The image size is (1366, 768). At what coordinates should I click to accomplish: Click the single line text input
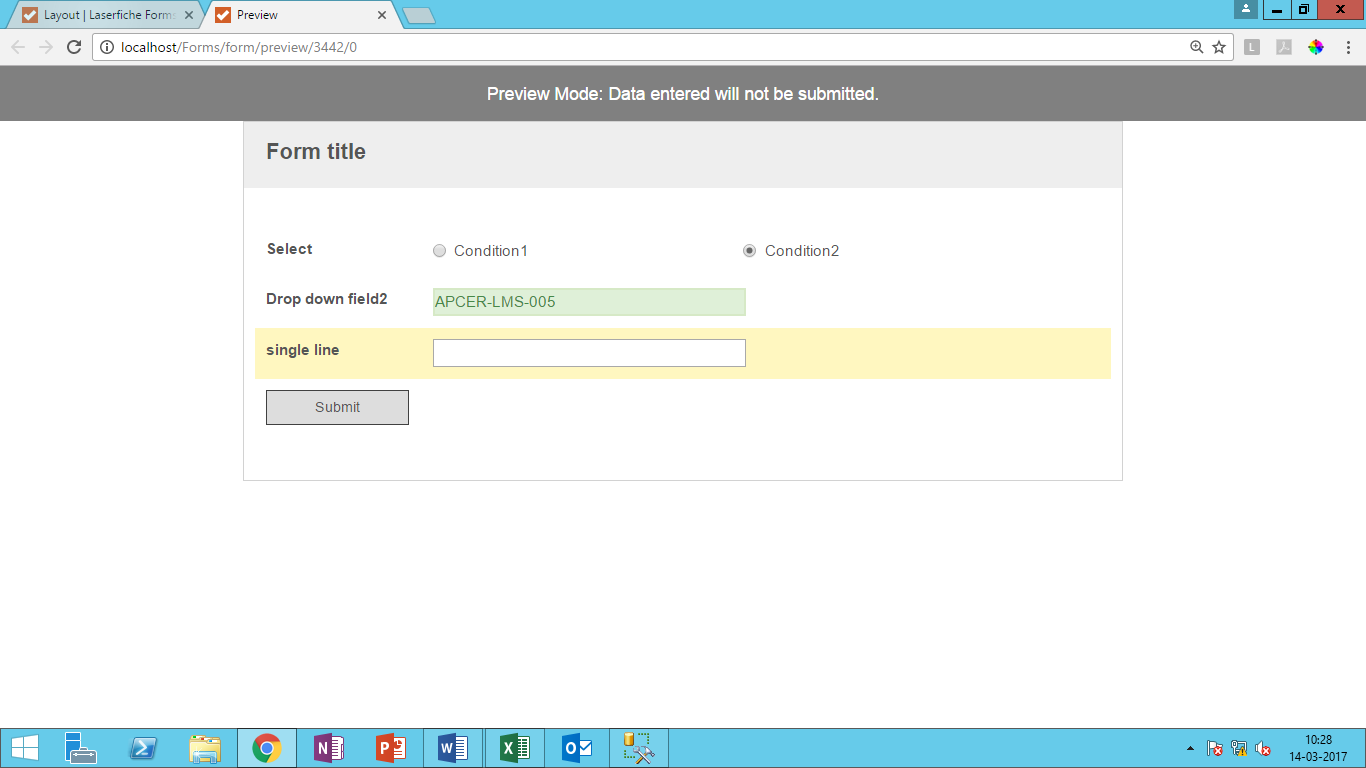pos(589,353)
